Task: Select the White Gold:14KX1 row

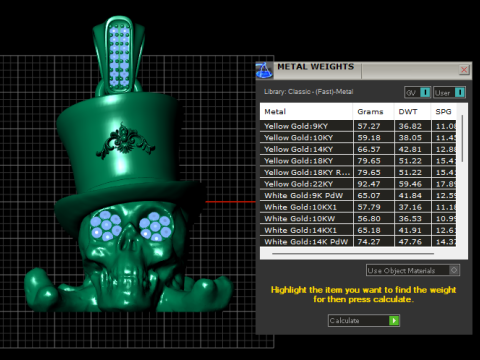Action: click(358, 230)
